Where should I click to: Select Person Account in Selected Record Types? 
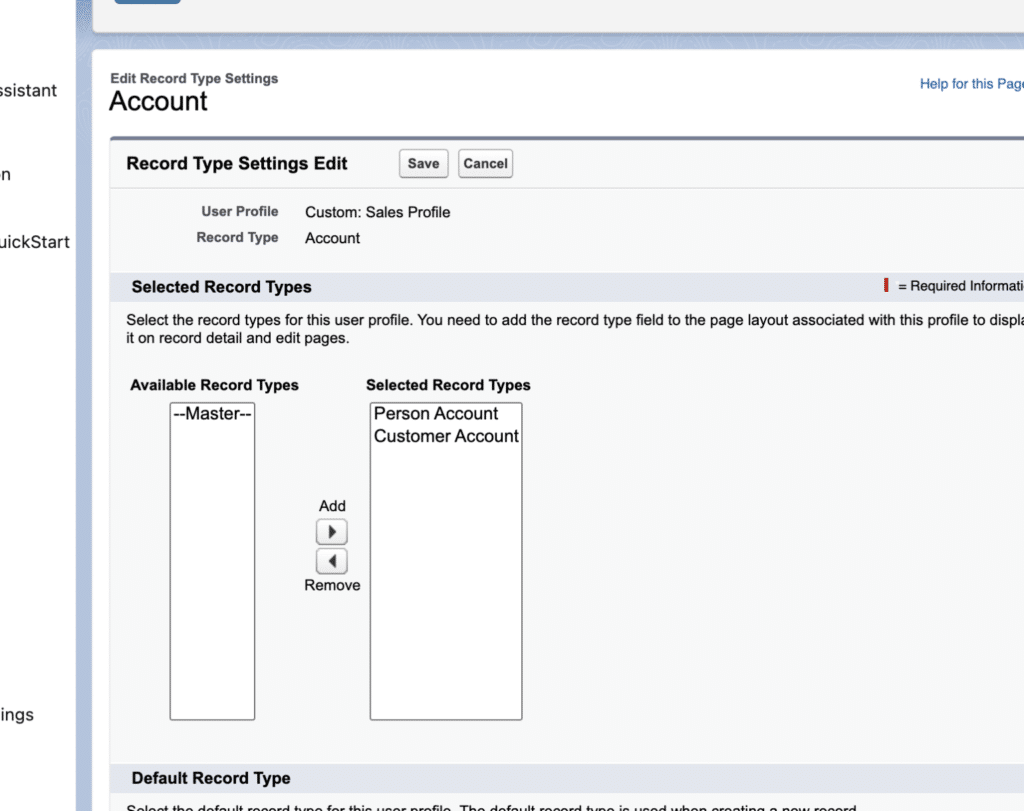[x=436, y=414]
